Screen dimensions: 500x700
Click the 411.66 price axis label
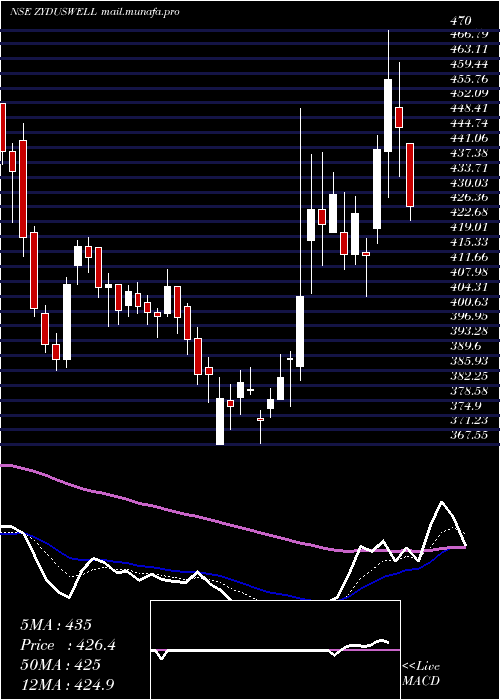[469, 257]
